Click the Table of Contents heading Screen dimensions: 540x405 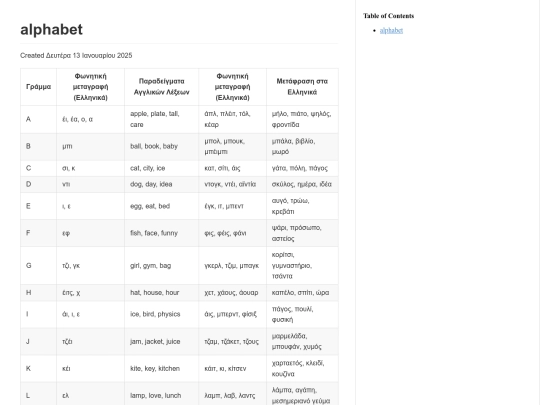[x=388, y=16]
